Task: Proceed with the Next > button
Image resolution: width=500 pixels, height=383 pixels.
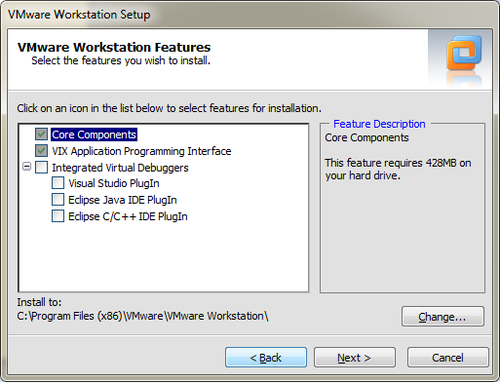Action: [x=355, y=358]
